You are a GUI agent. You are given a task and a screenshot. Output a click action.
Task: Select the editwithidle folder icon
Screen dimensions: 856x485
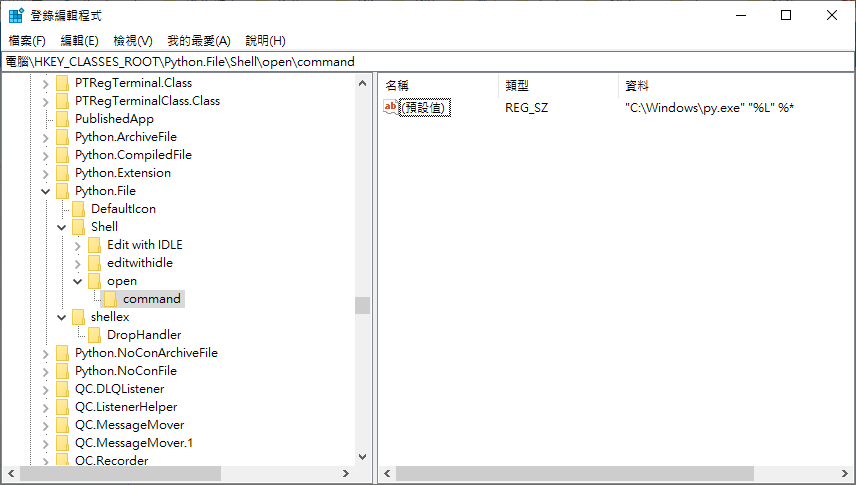(x=94, y=263)
